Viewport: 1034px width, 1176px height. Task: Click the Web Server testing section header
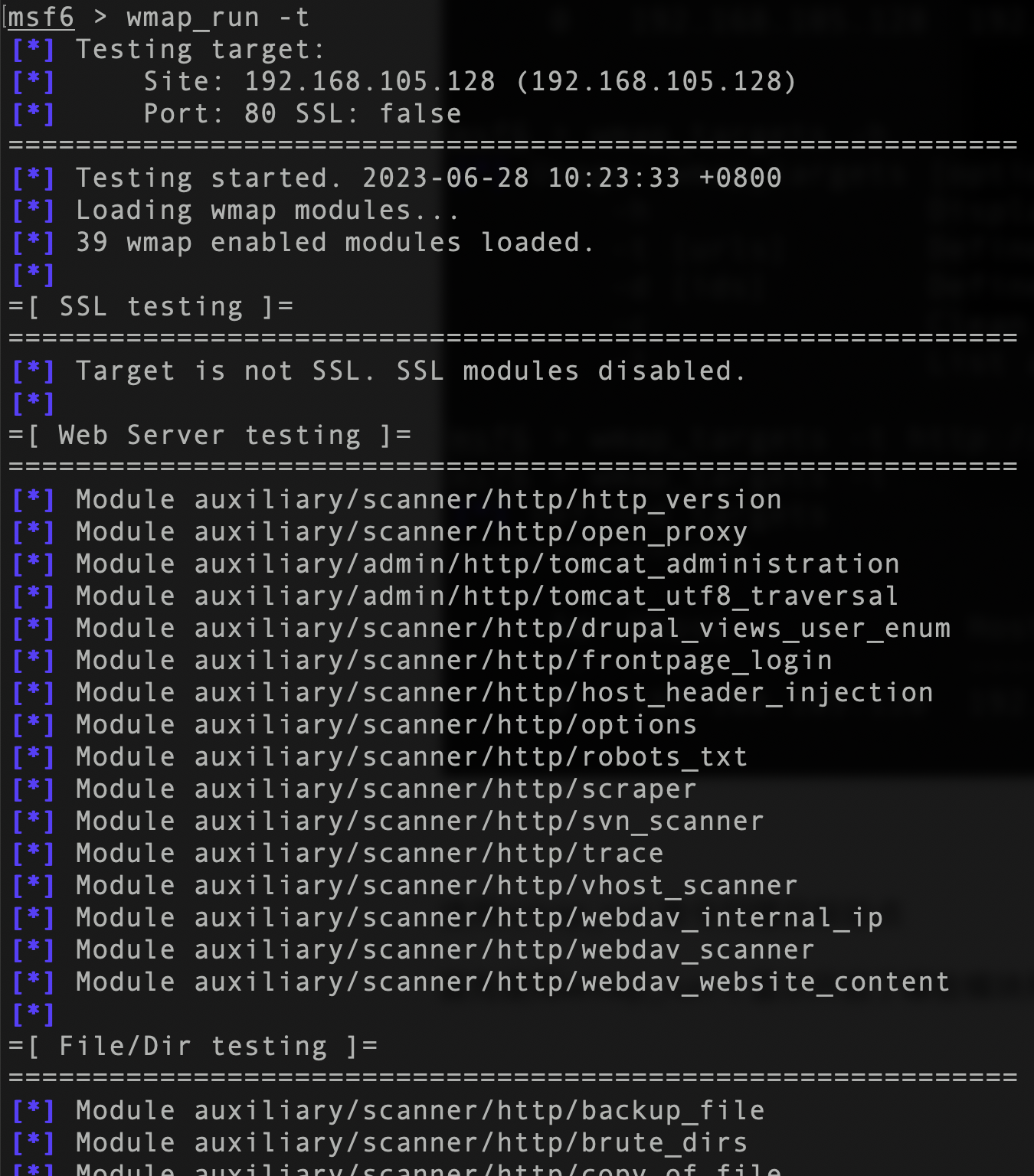pyautogui.click(x=210, y=435)
